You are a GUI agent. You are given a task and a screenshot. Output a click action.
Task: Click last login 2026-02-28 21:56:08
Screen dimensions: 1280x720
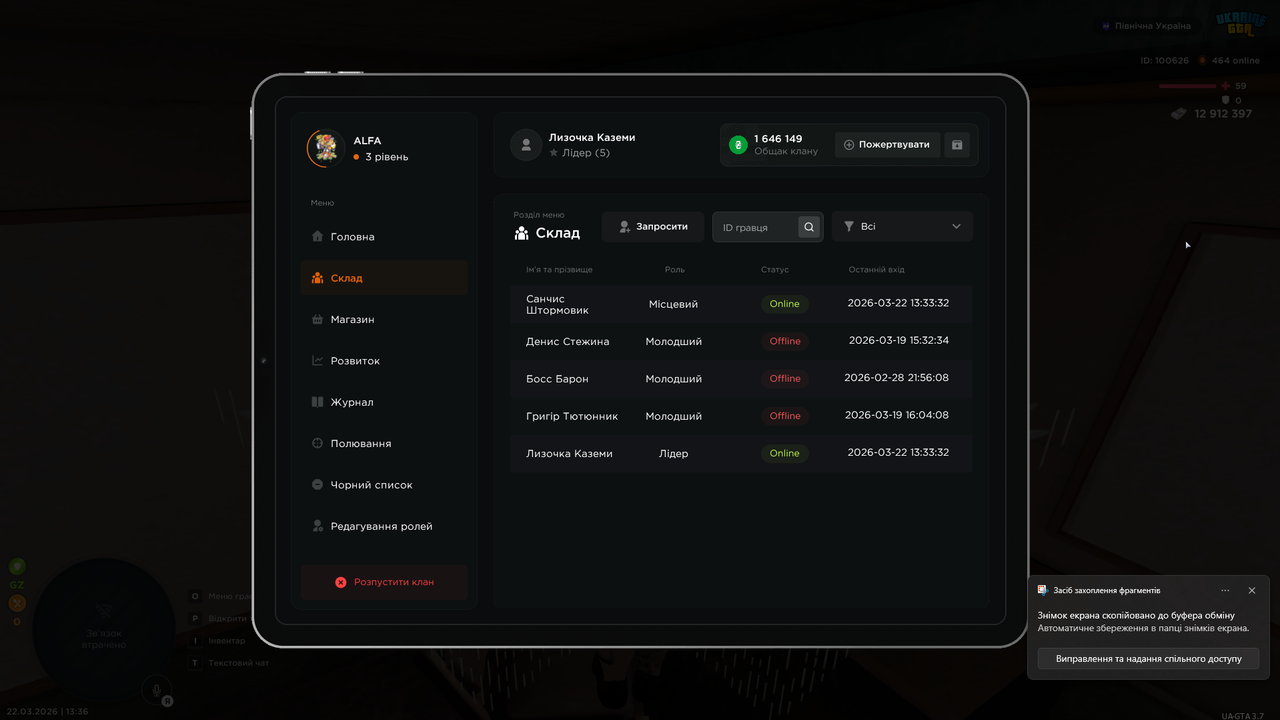point(897,378)
